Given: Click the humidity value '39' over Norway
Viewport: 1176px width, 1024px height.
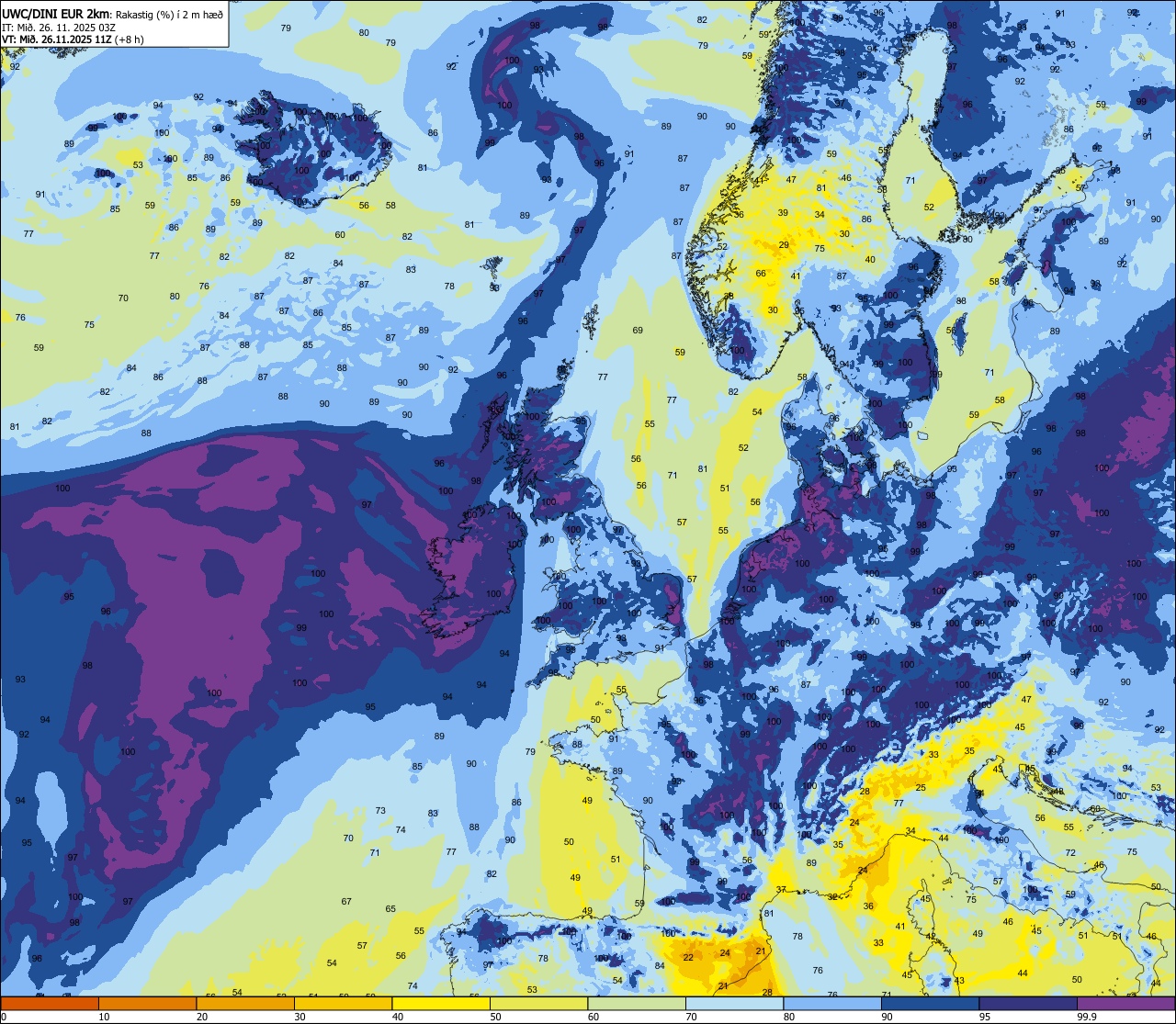Looking at the screenshot, I should coord(783,213).
